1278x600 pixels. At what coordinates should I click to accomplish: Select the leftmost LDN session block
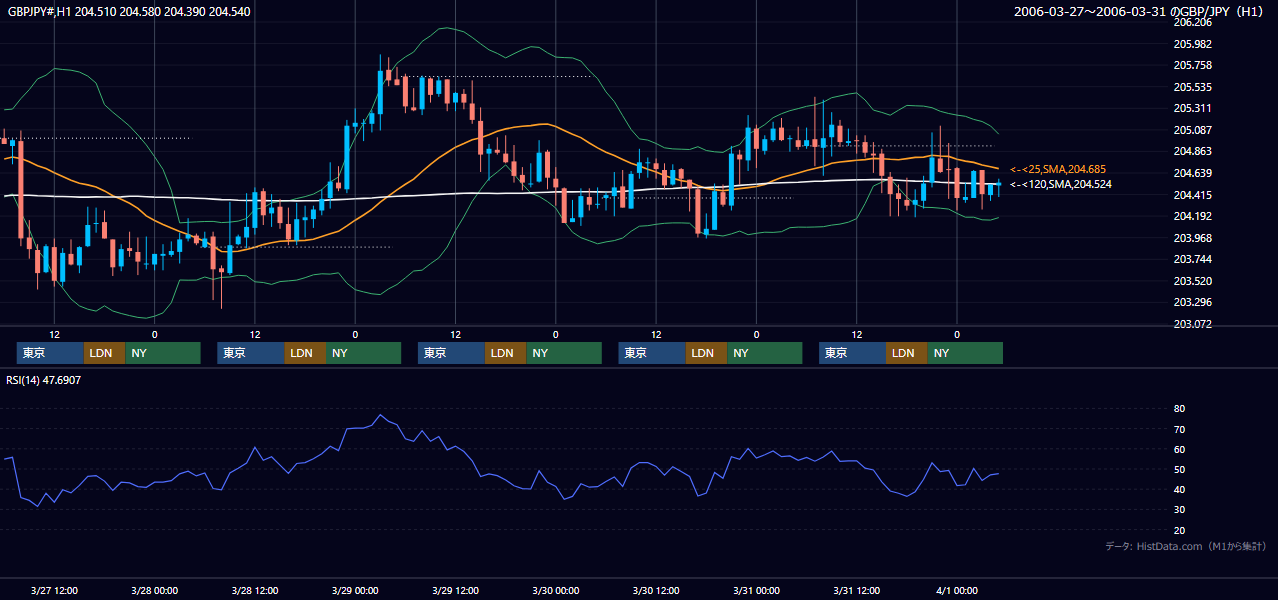[104, 353]
